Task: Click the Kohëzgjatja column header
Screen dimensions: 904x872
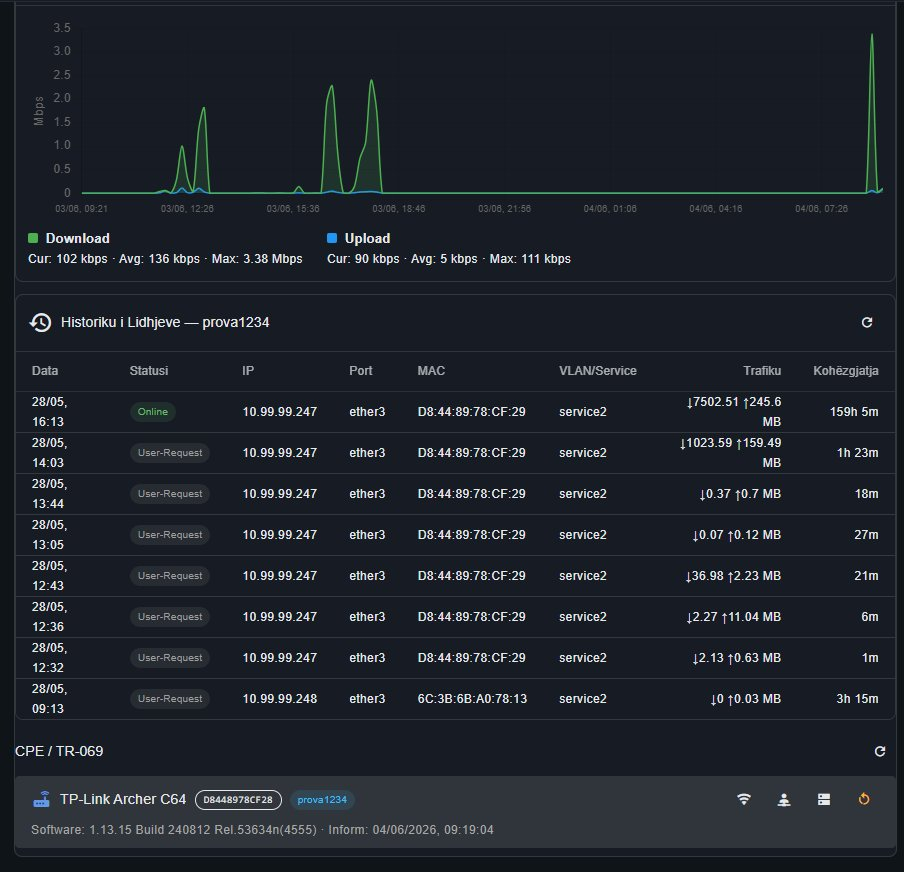Action: tap(846, 371)
